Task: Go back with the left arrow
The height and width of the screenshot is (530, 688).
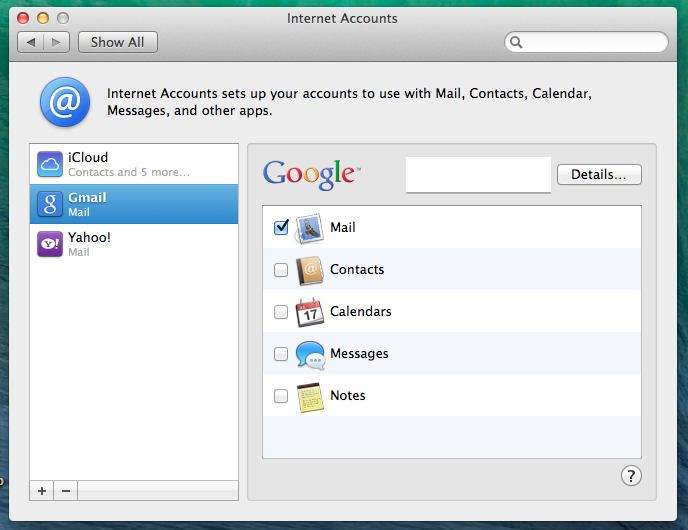Action: point(30,42)
